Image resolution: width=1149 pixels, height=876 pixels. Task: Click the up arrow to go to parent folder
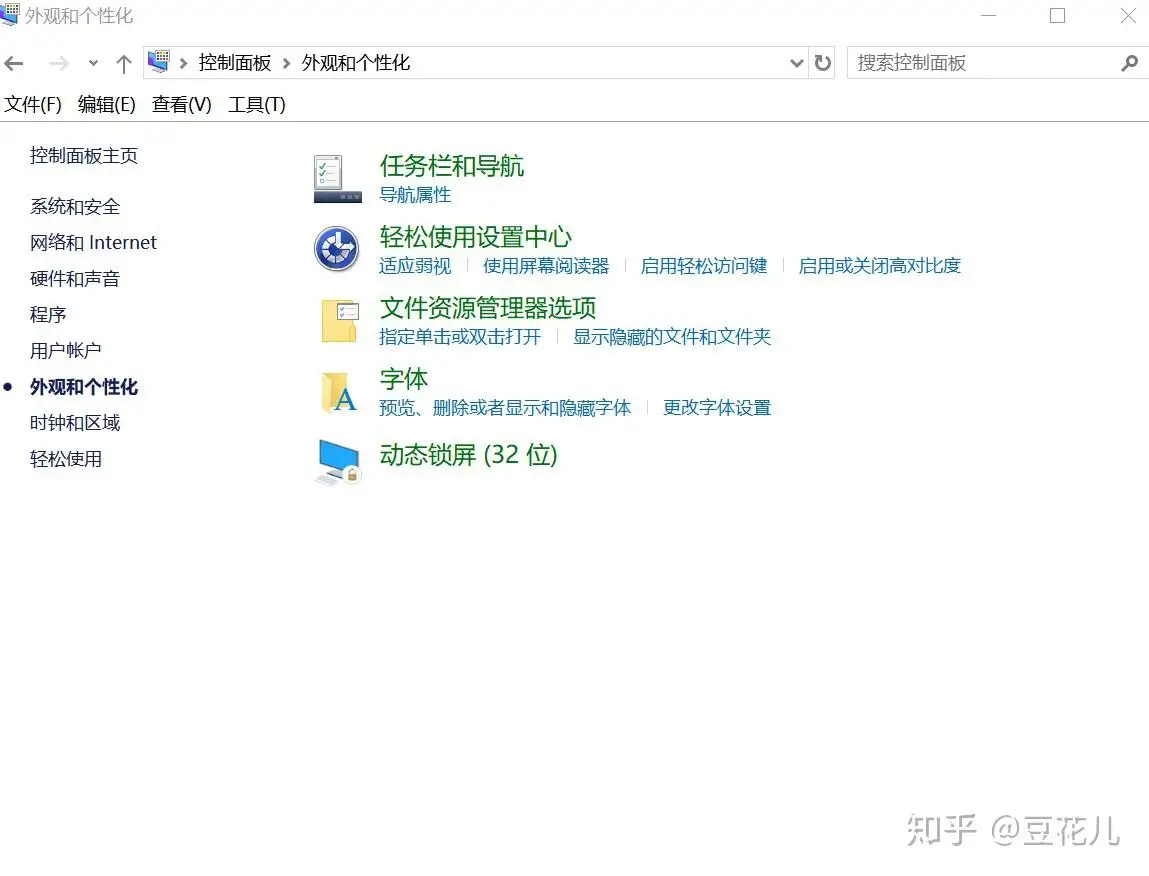pos(122,62)
